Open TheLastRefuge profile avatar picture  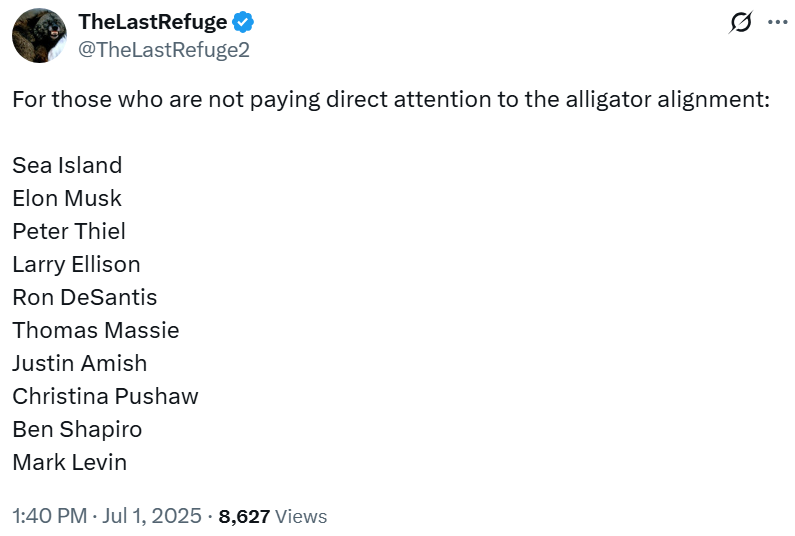coord(39,37)
